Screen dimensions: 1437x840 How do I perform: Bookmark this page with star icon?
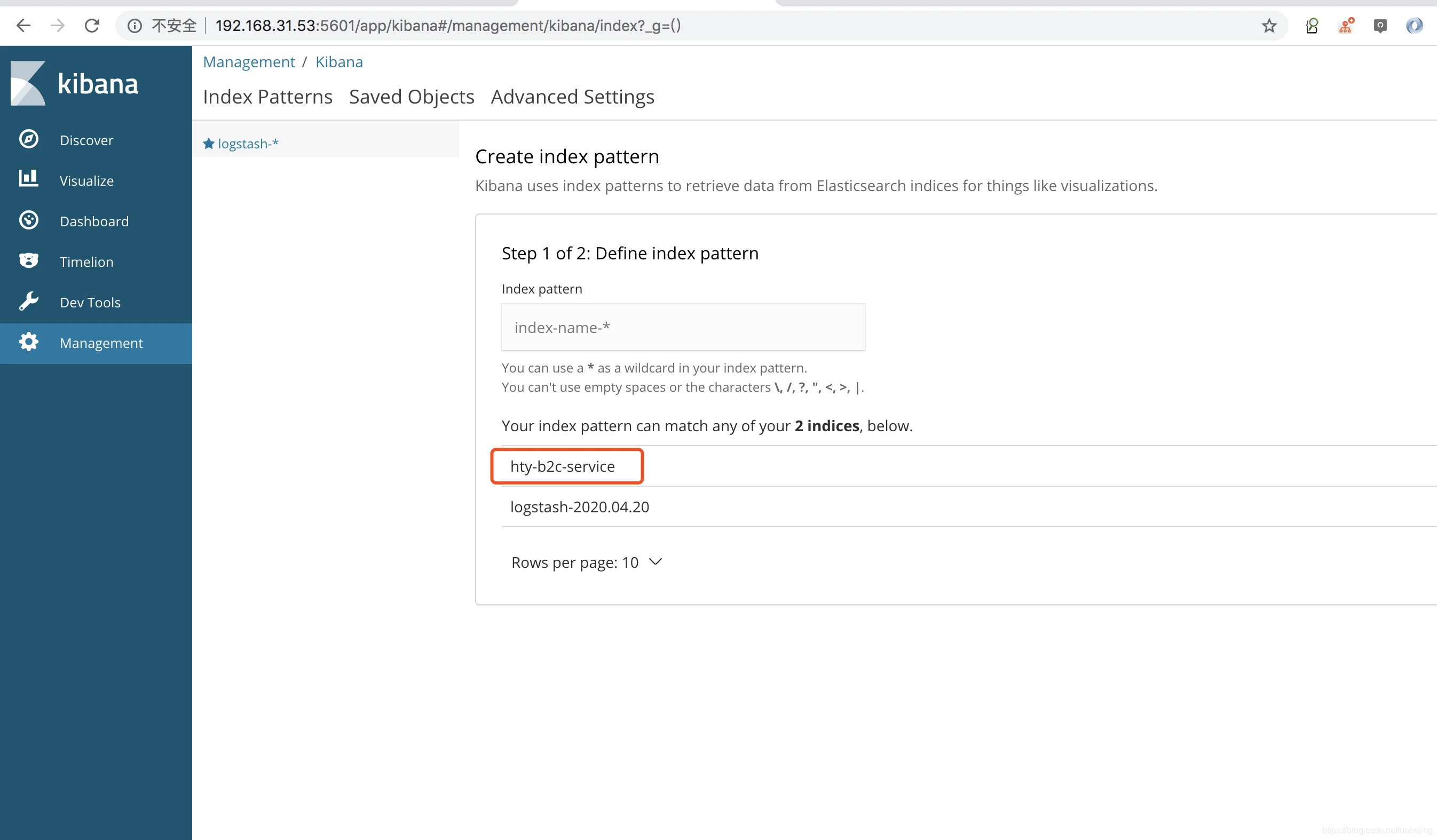pyautogui.click(x=1269, y=26)
